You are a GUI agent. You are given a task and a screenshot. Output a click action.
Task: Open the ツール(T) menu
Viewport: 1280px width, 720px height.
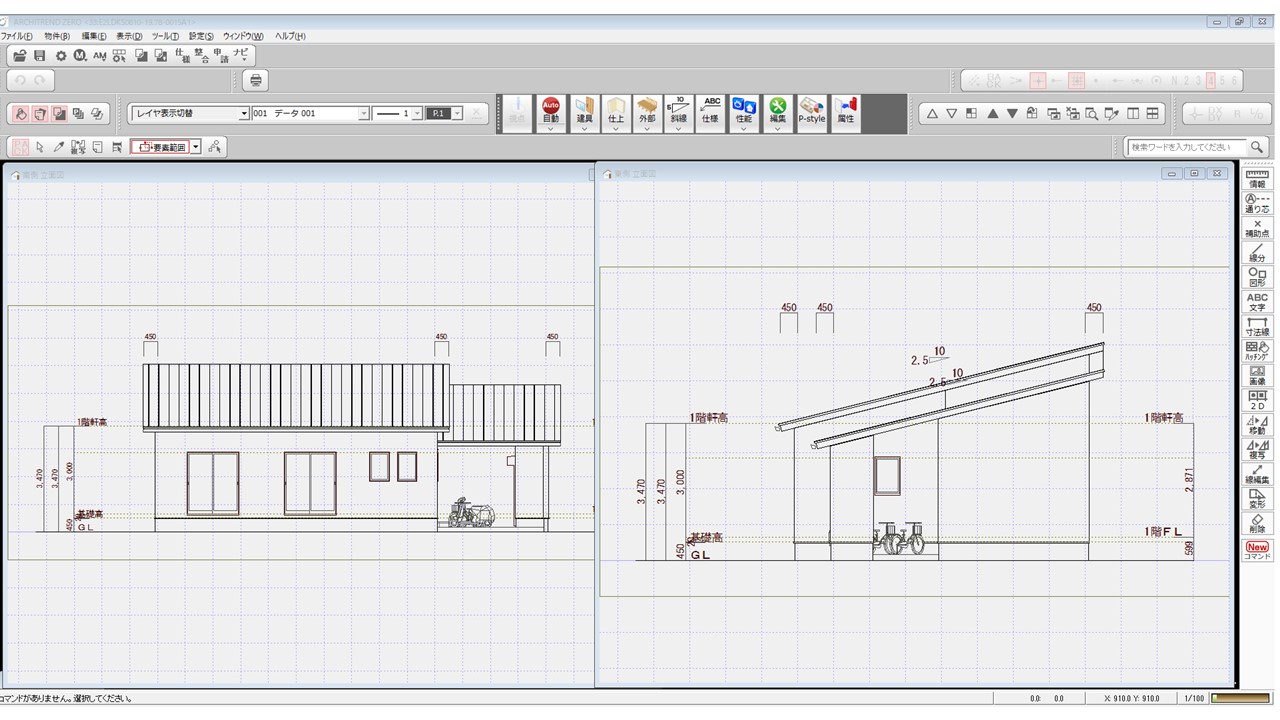[165, 36]
